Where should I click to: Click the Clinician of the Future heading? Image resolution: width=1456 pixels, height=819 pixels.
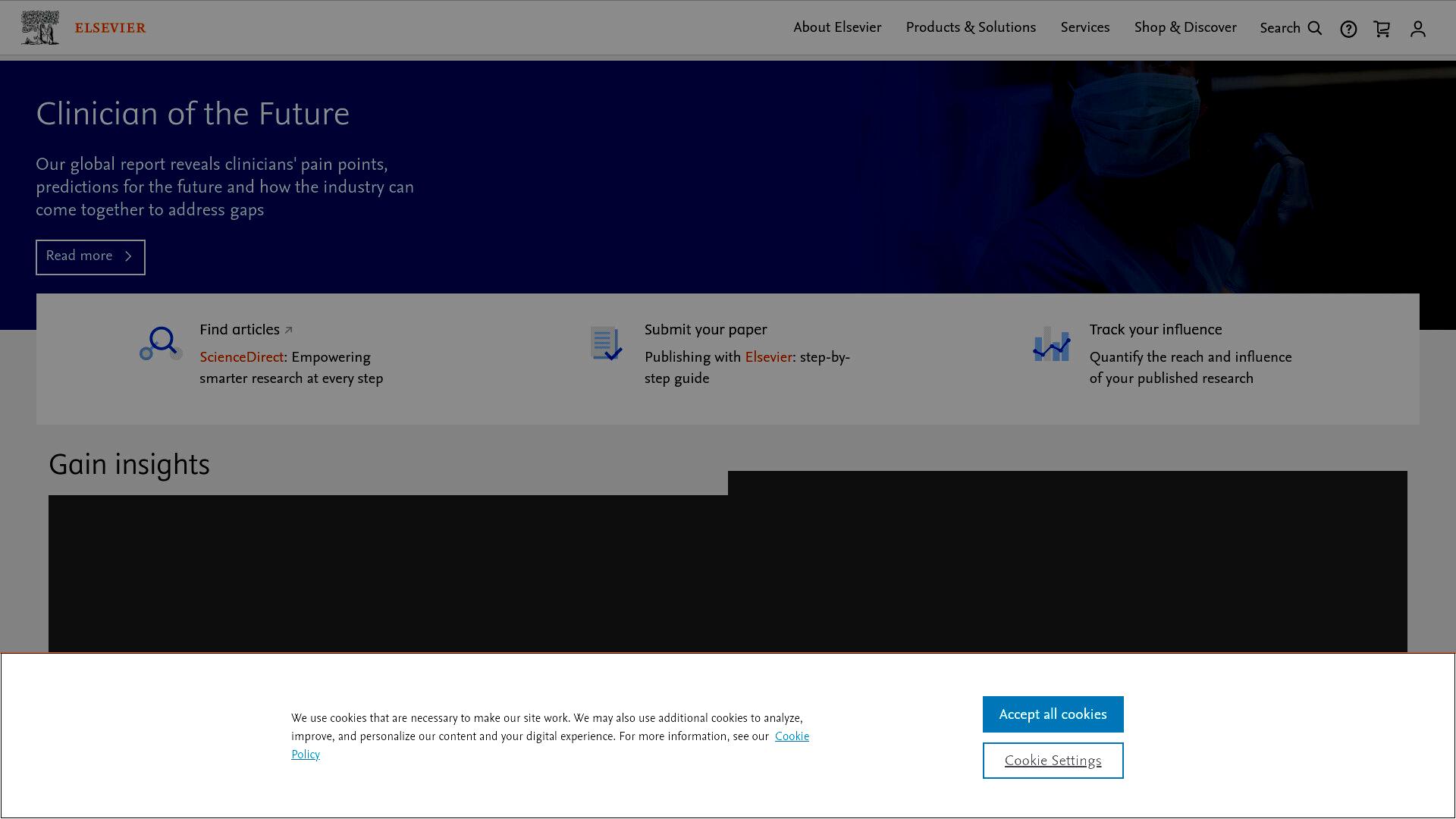[x=193, y=114]
